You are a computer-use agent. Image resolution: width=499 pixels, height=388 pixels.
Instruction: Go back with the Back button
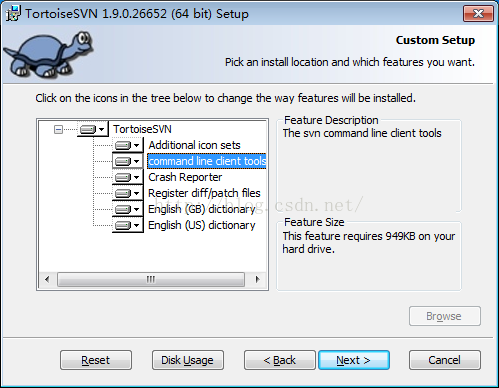280,360
